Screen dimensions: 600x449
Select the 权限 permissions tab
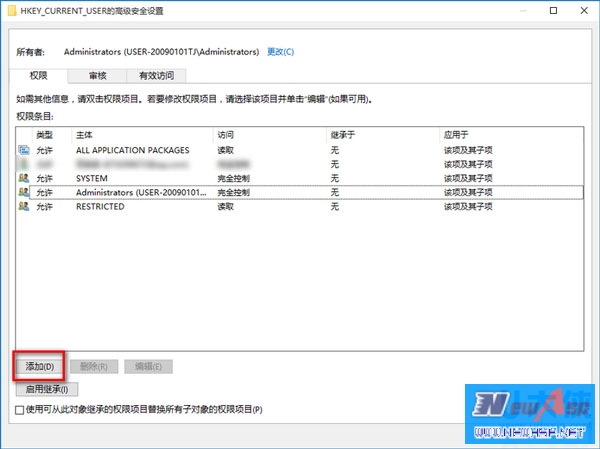click(39, 75)
